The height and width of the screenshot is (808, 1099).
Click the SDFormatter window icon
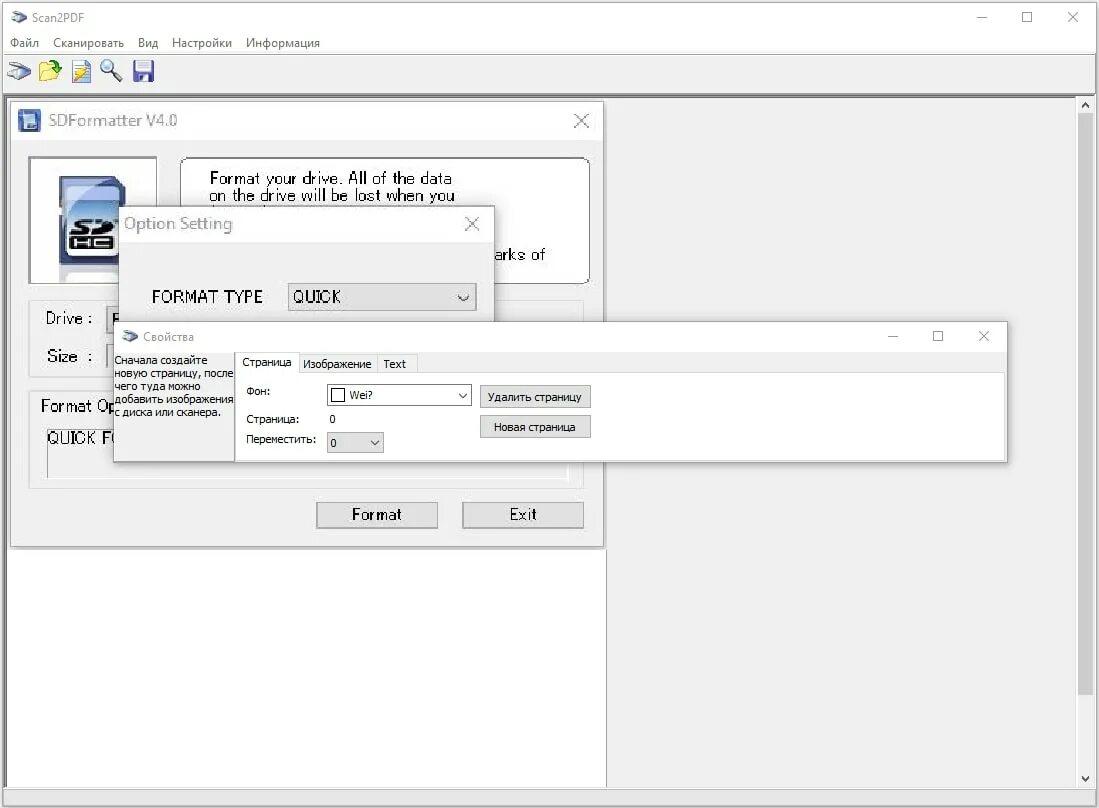pos(29,120)
